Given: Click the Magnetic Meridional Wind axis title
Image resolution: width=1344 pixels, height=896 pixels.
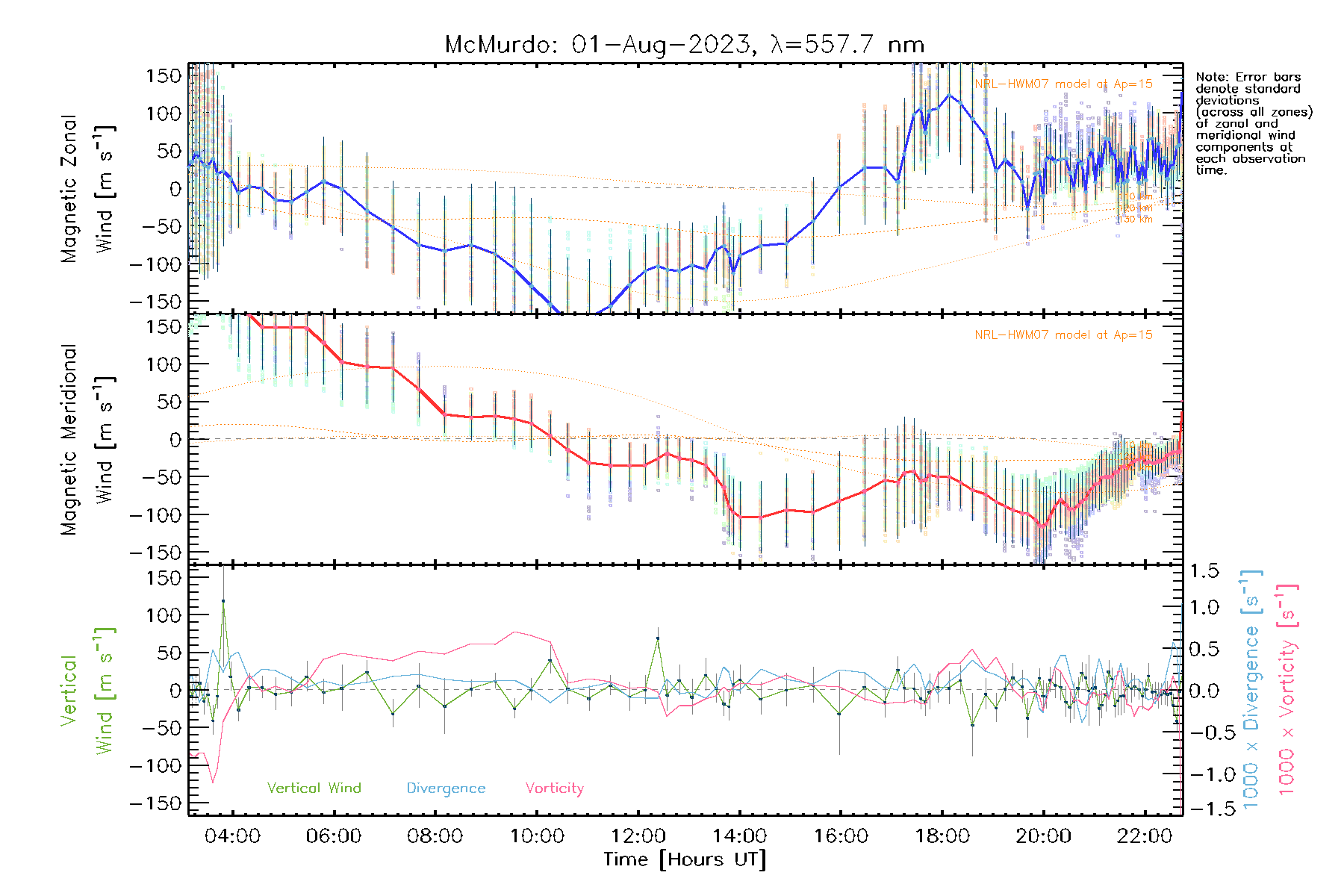Looking at the screenshot, I should pyautogui.click(x=88, y=439).
